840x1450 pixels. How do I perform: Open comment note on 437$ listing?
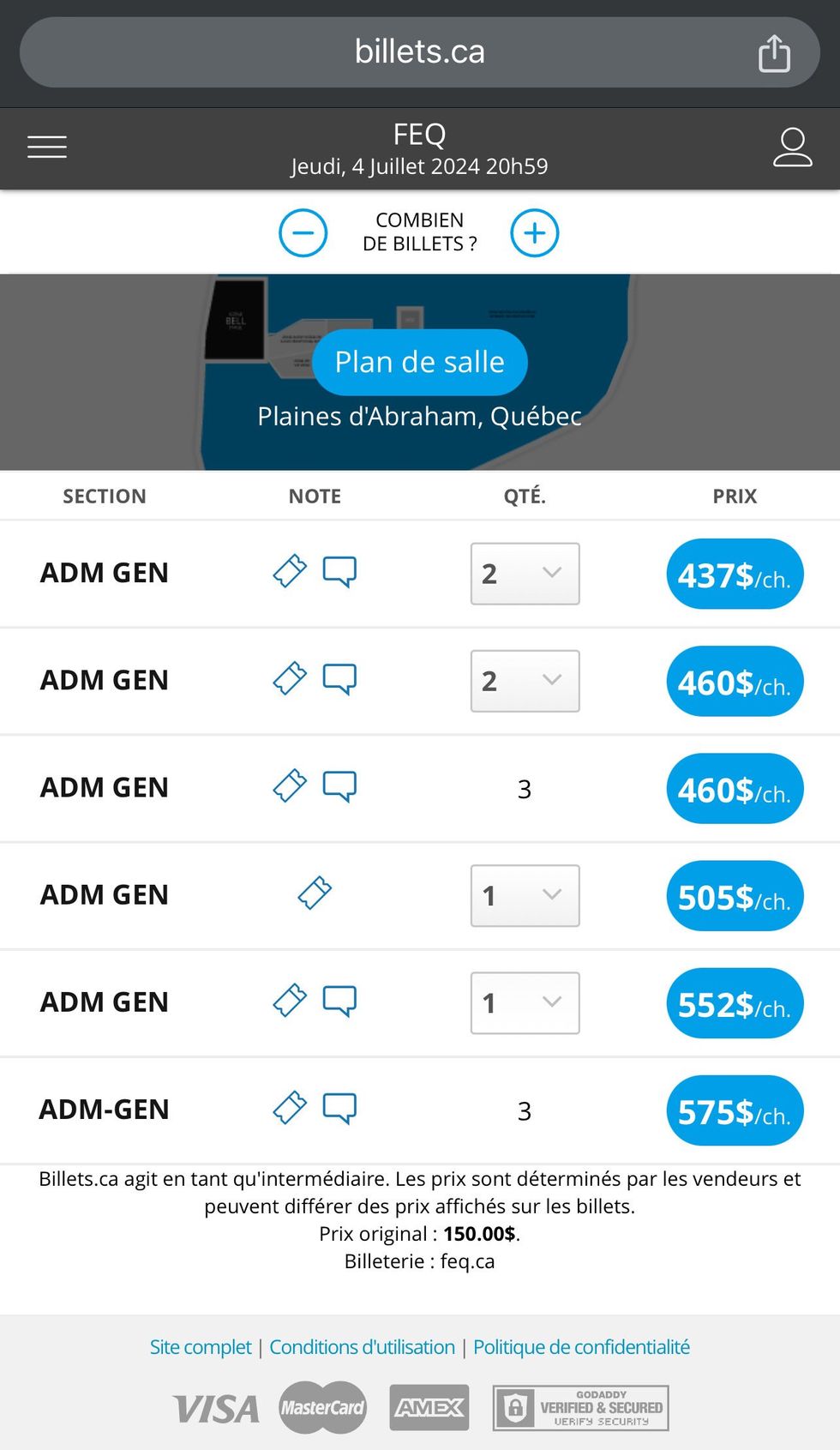click(339, 571)
